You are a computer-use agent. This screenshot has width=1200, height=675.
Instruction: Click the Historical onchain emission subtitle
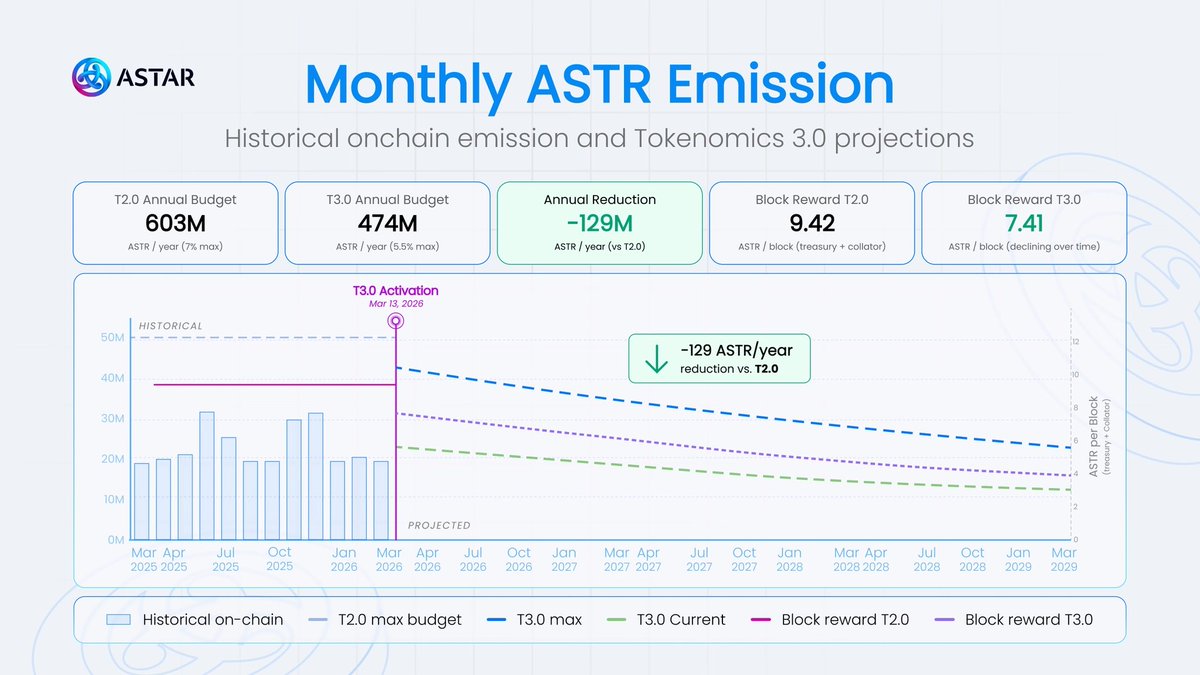point(599,138)
